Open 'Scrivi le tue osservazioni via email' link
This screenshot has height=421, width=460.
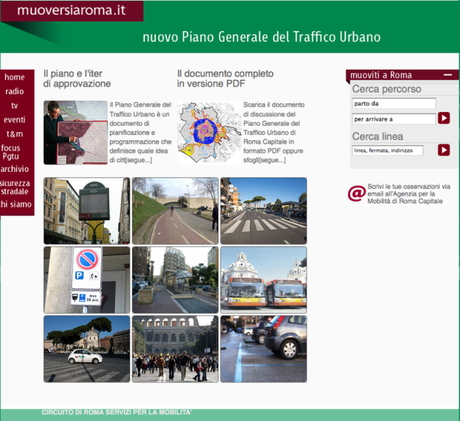409,194
